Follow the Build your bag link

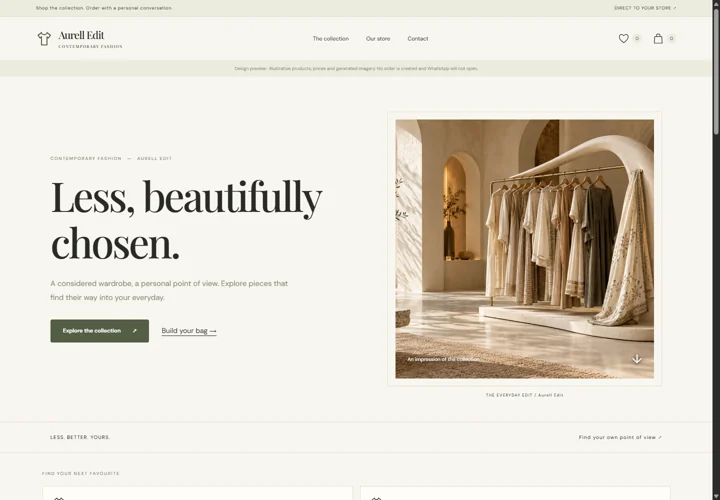pyautogui.click(x=189, y=331)
